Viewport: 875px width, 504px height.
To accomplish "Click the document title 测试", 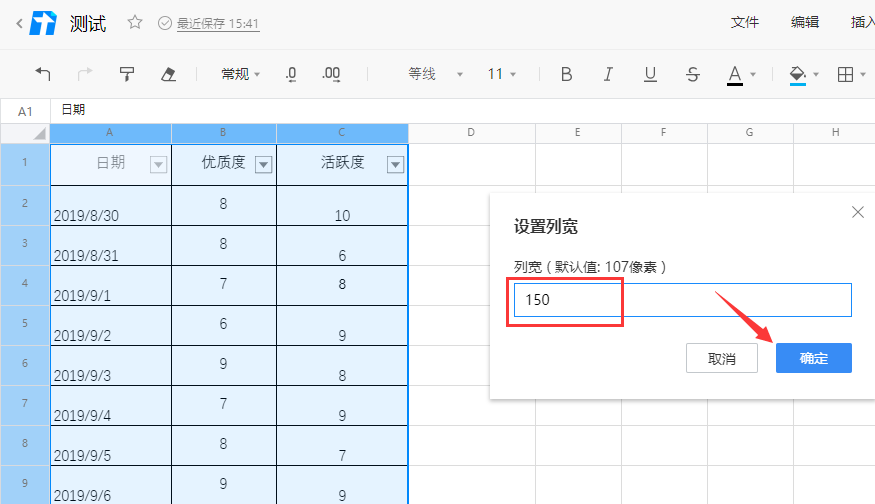I will pos(88,23).
